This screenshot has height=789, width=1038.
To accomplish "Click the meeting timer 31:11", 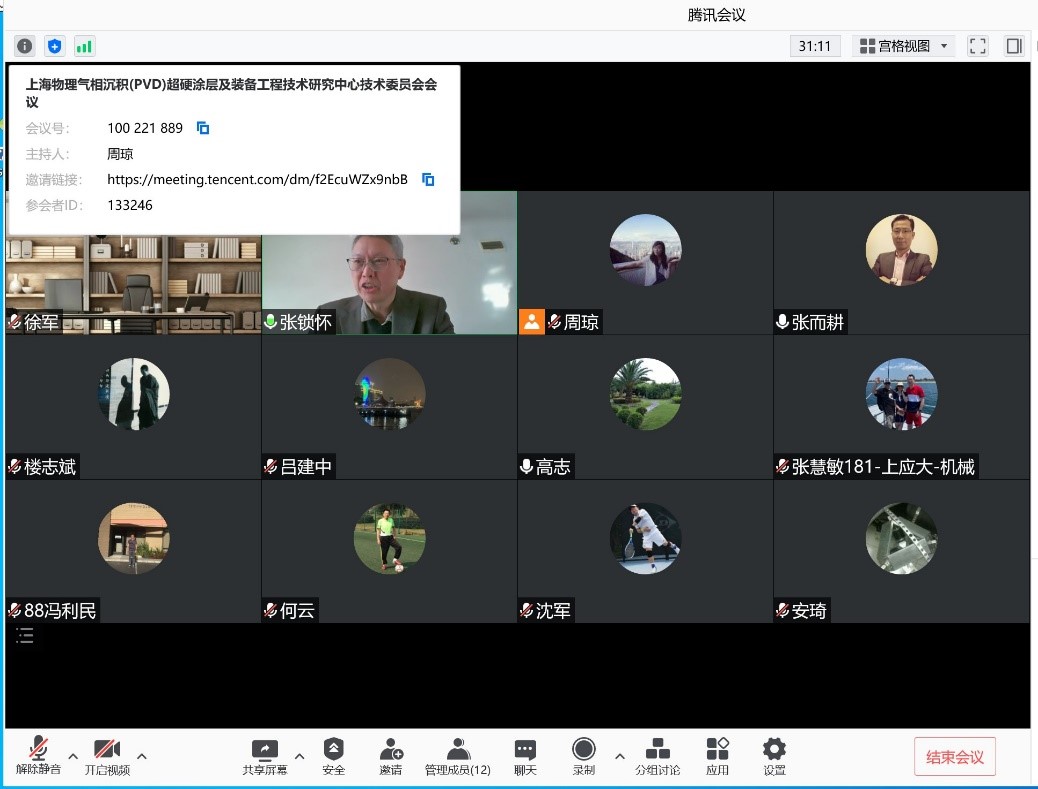I will point(814,46).
